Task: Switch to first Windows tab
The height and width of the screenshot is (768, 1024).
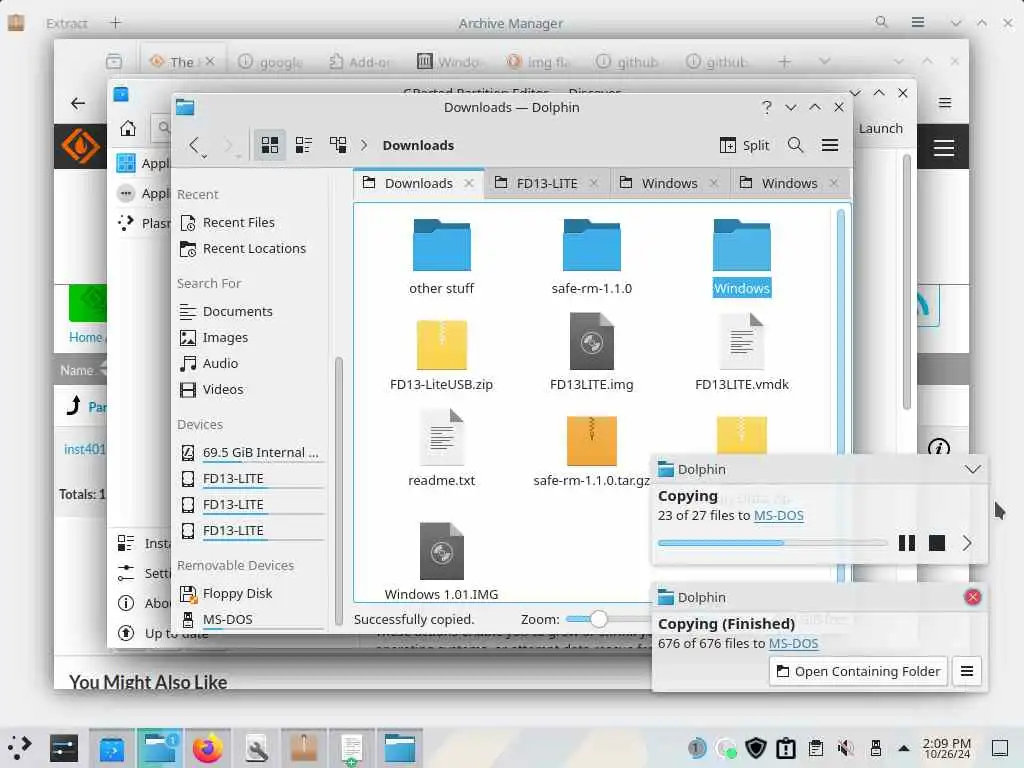Action: (669, 184)
